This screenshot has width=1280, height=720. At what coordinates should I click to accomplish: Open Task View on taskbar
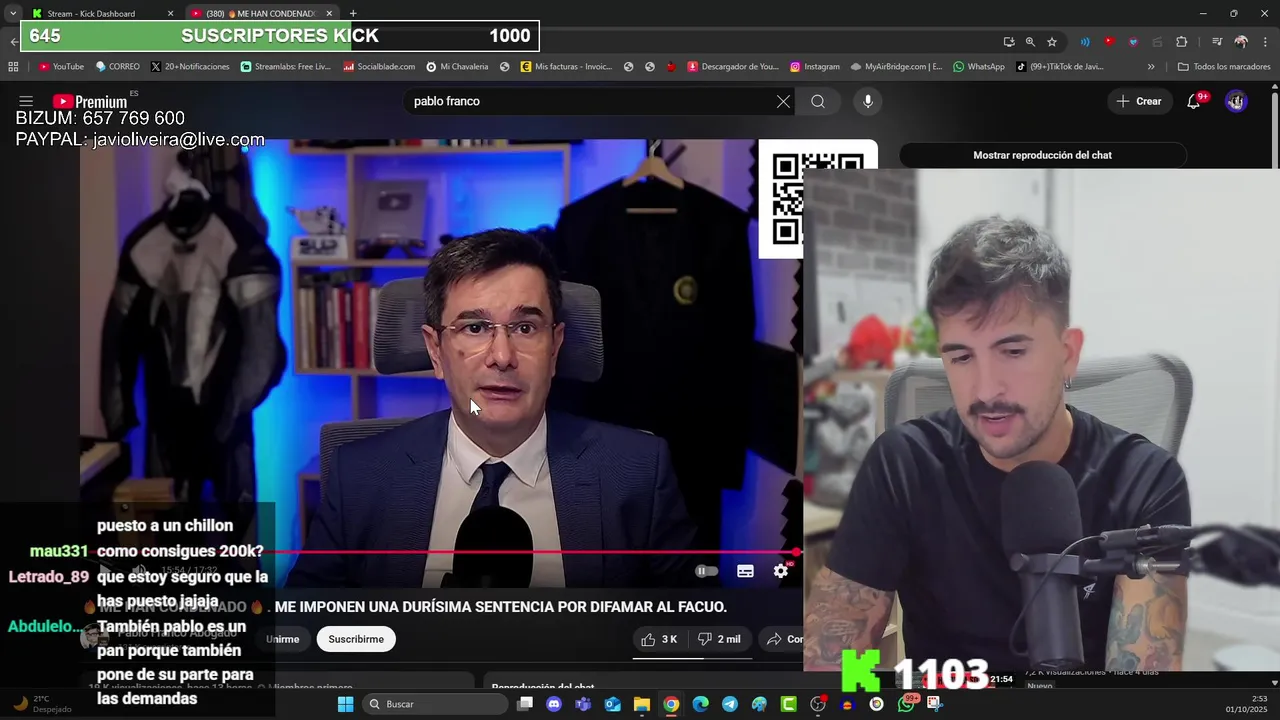click(x=525, y=704)
